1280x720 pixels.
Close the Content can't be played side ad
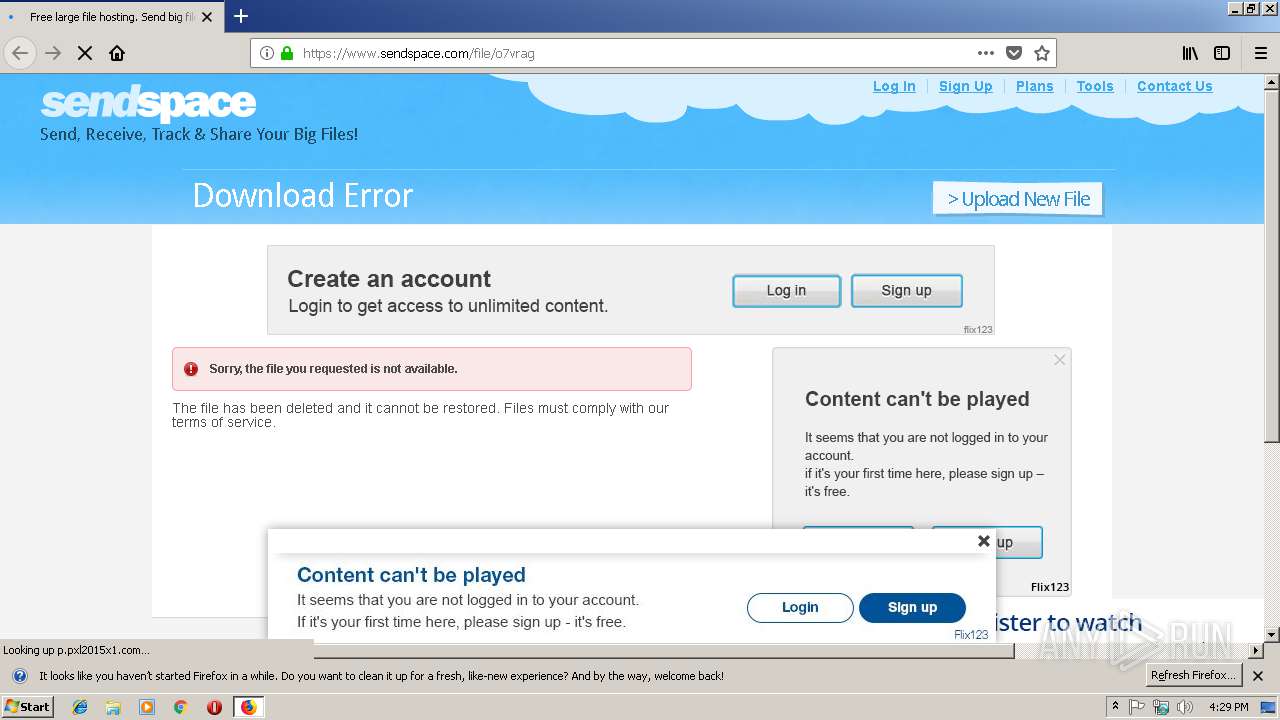(1060, 360)
